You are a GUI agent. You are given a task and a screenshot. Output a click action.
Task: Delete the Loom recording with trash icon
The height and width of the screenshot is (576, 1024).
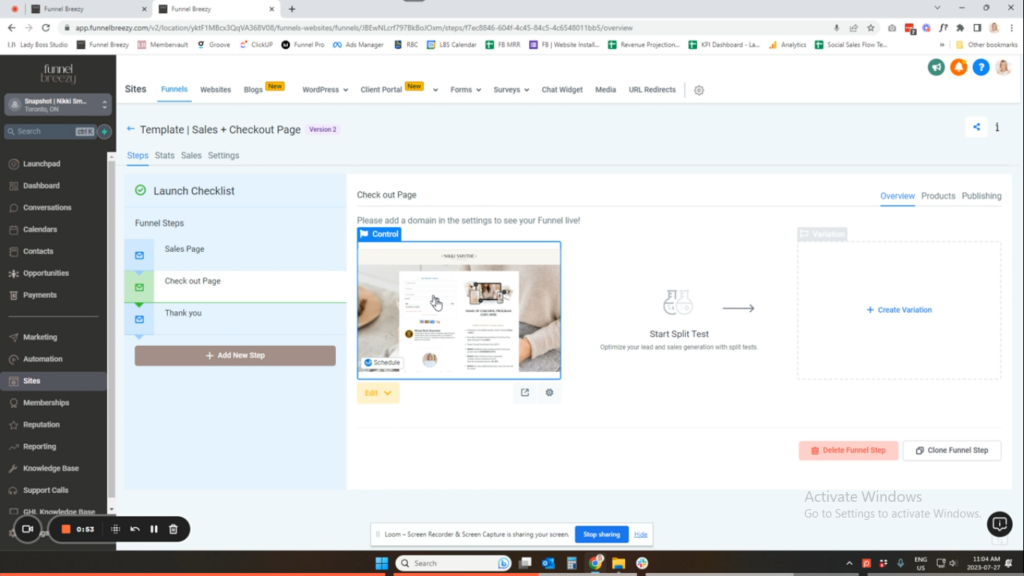(173, 529)
